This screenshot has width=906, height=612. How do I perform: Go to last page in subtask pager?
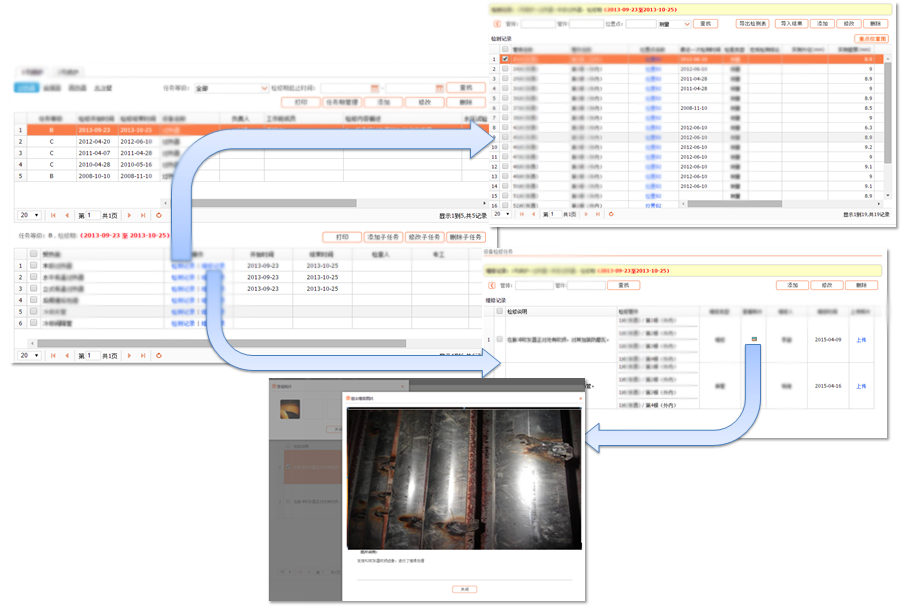click(143, 355)
